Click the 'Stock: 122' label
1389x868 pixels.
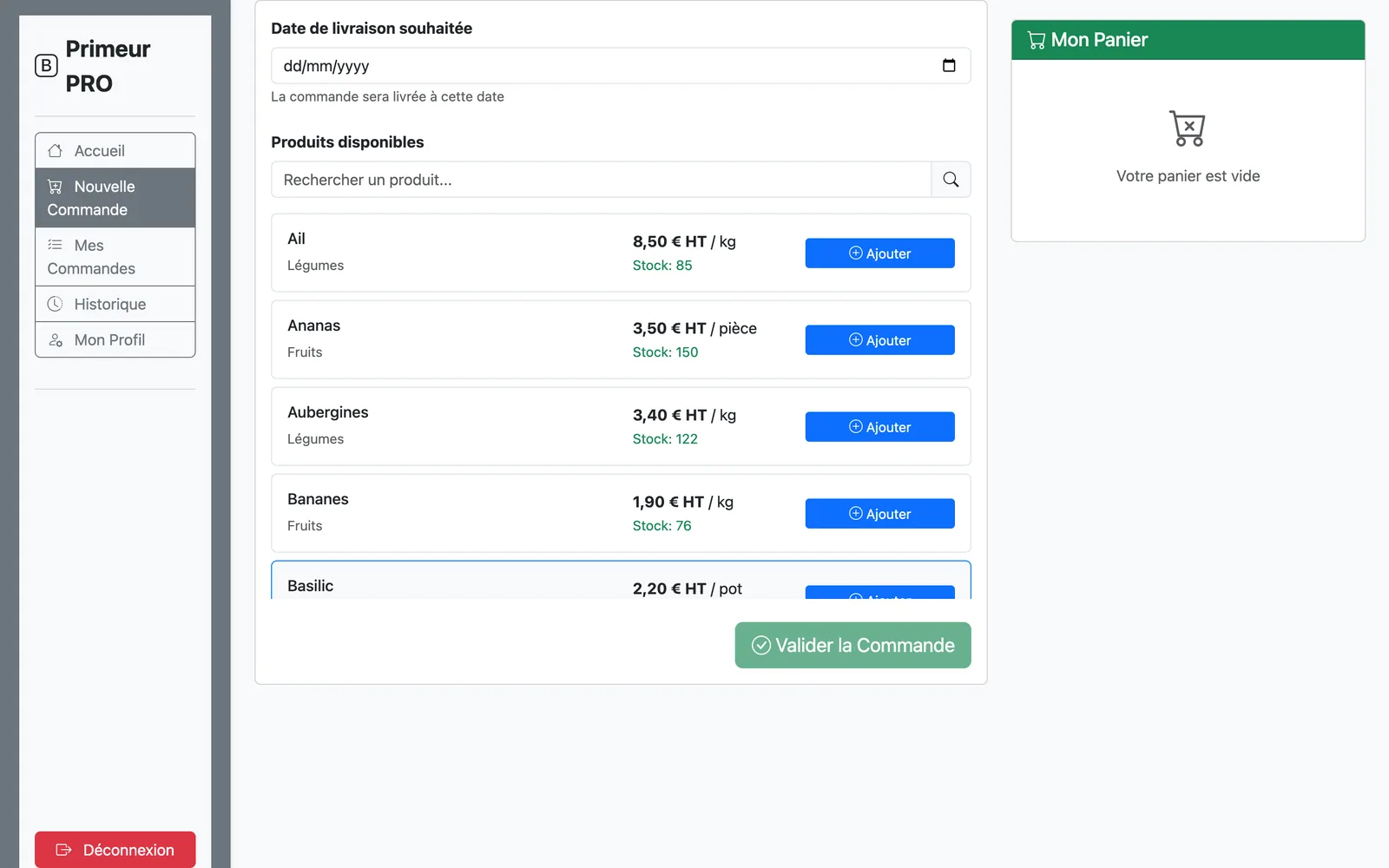(x=665, y=439)
